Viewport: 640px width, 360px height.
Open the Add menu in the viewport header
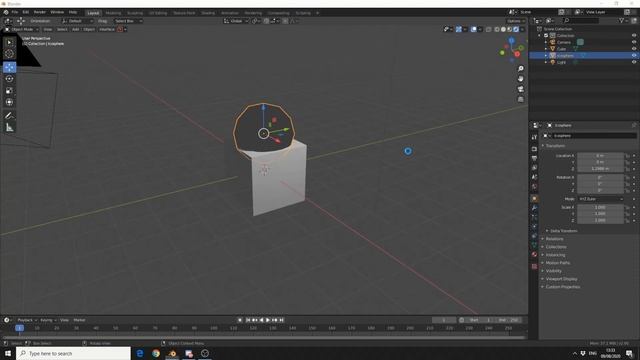pyautogui.click(x=76, y=29)
